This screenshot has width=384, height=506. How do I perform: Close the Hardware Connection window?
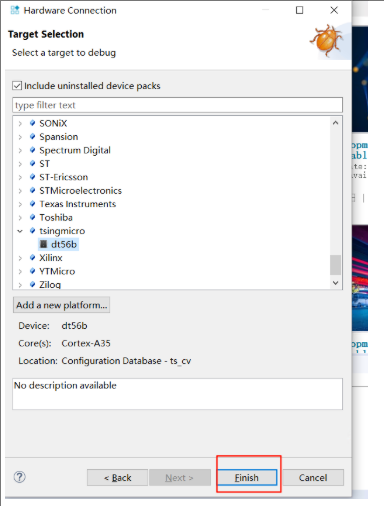(334, 10)
